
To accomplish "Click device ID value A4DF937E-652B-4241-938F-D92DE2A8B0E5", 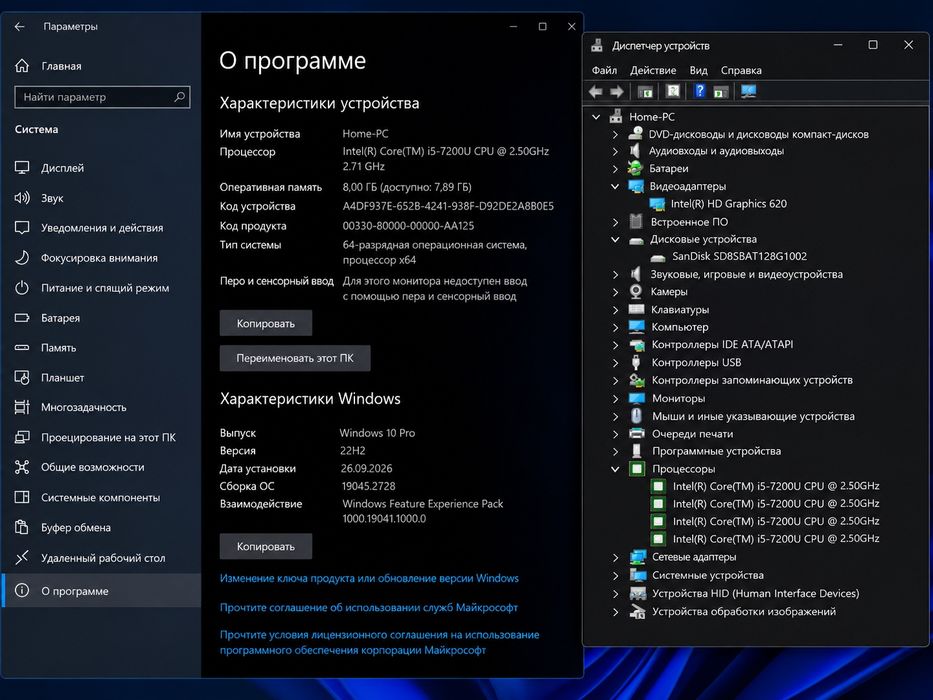I will point(448,206).
